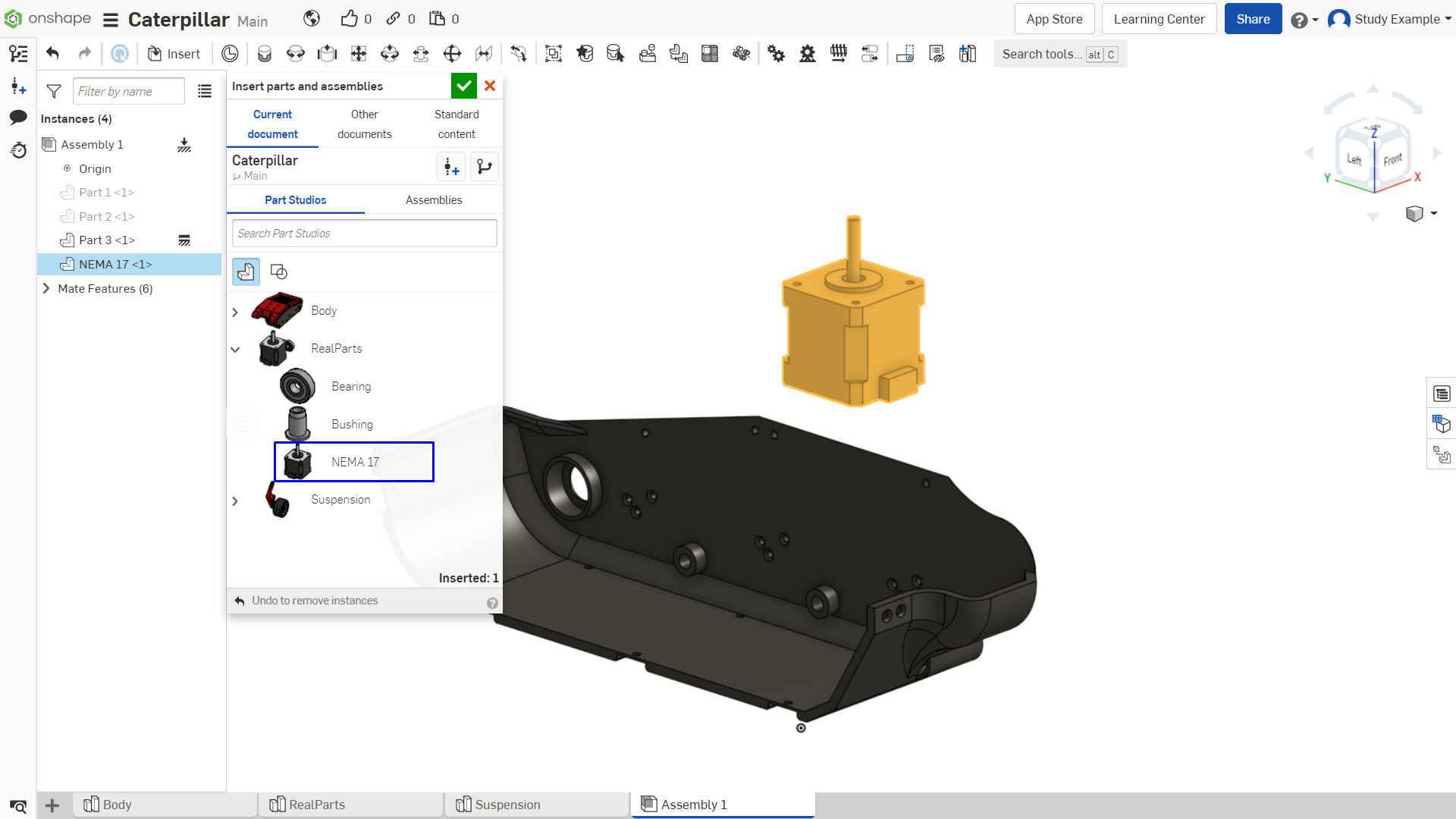
Task: Cancel the Insert parts dialog
Action: 490,86
